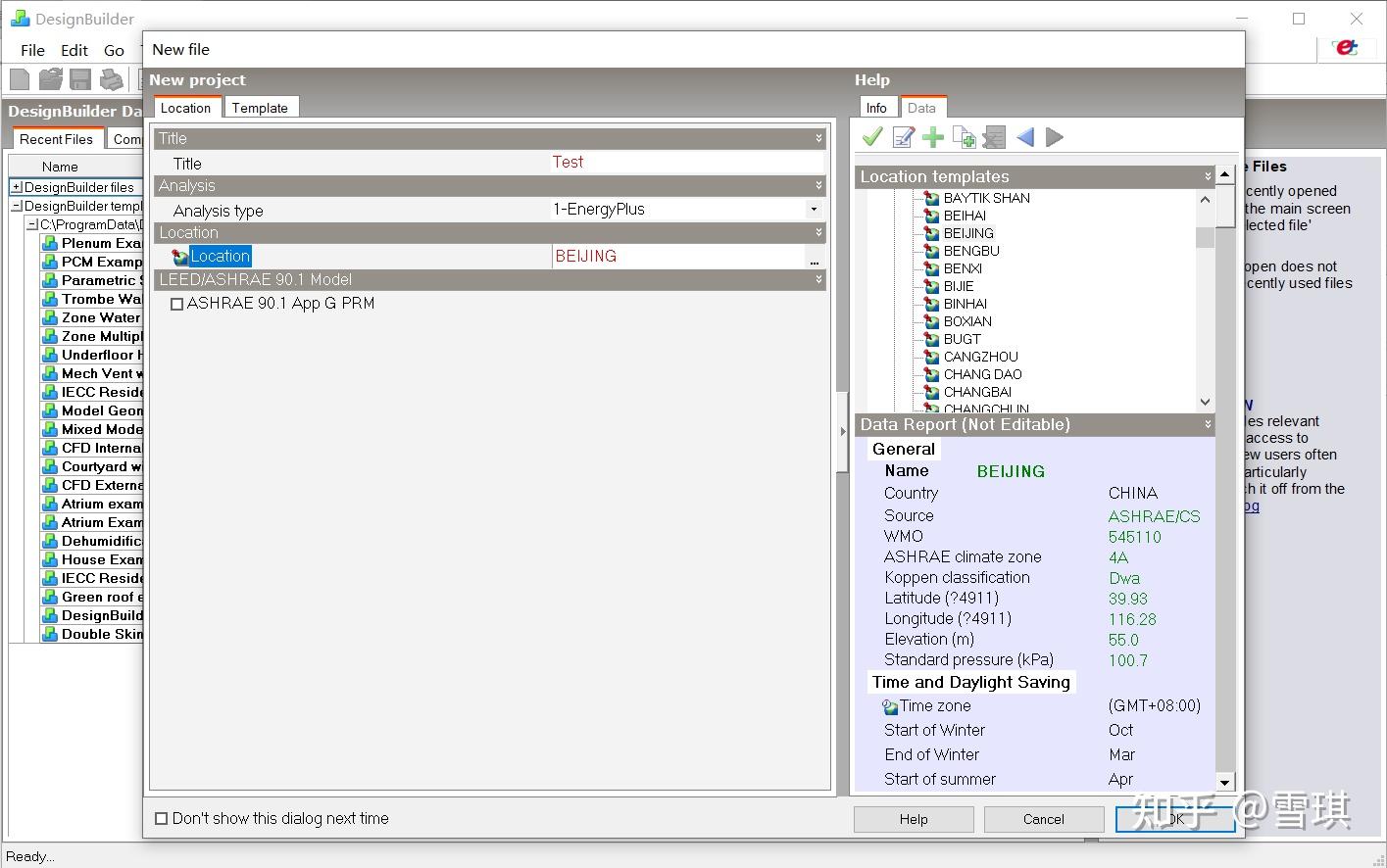Click the location icon next to BAYTIK SHAN
The height and width of the screenshot is (868, 1387).
(x=932, y=198)
